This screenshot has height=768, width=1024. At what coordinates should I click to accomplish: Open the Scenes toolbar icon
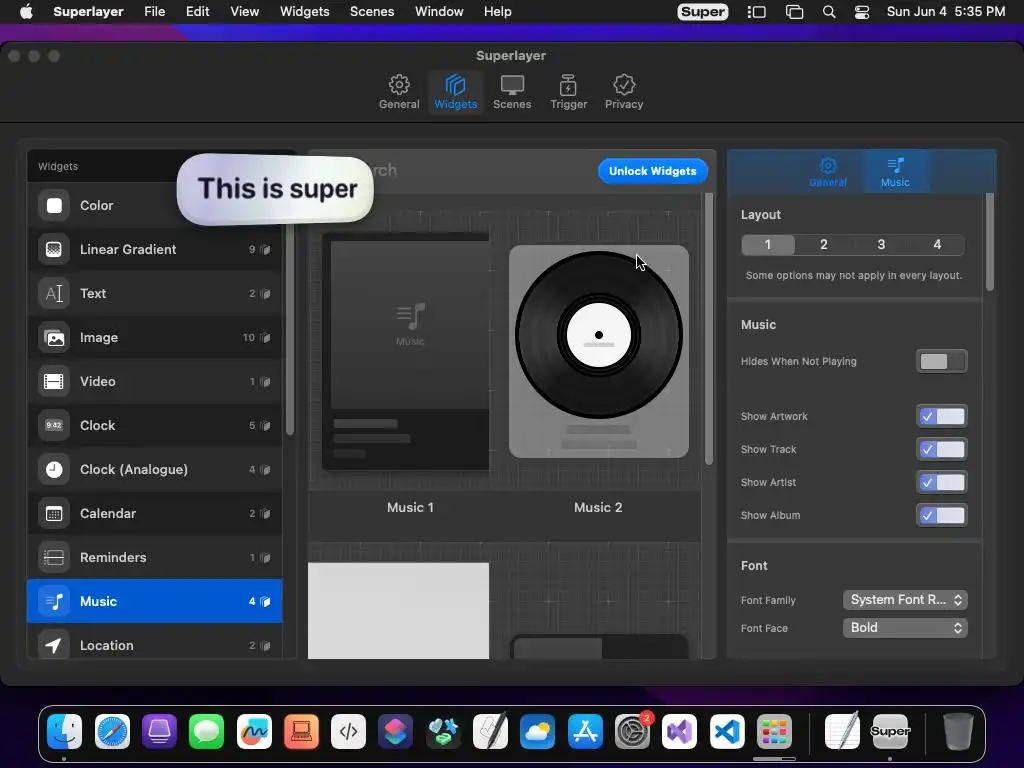(512, 92)
